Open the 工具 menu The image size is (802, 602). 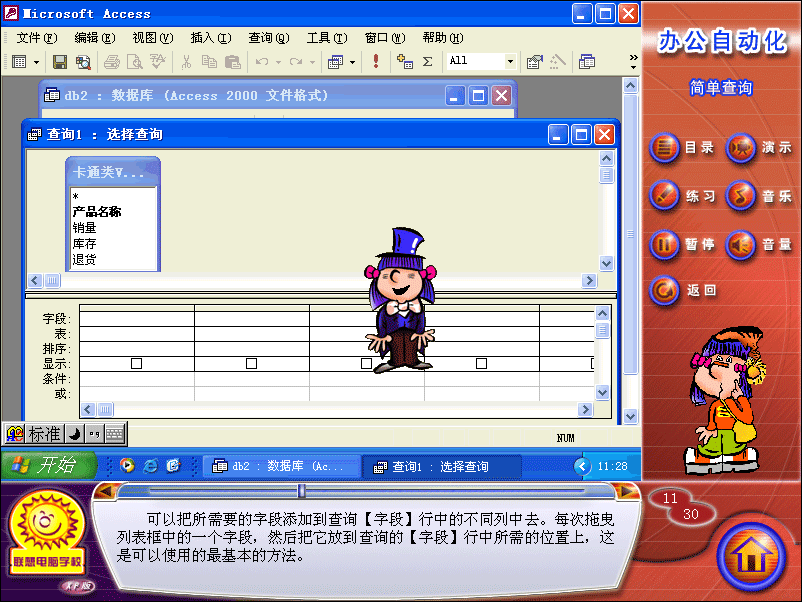[x=326, y=38]
